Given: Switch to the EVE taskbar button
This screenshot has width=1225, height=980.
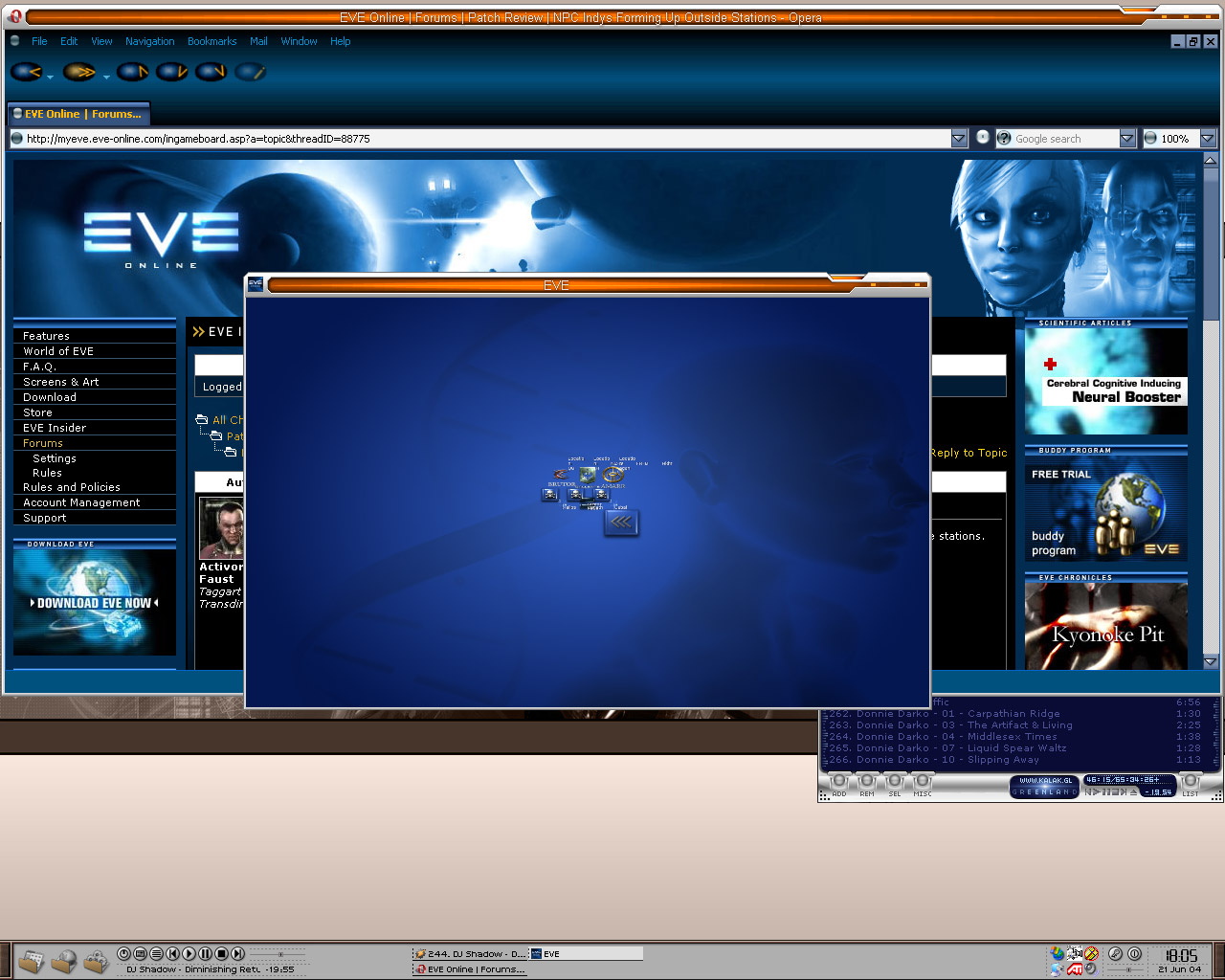Looking at the screenshot, I should tap(586, 953).
